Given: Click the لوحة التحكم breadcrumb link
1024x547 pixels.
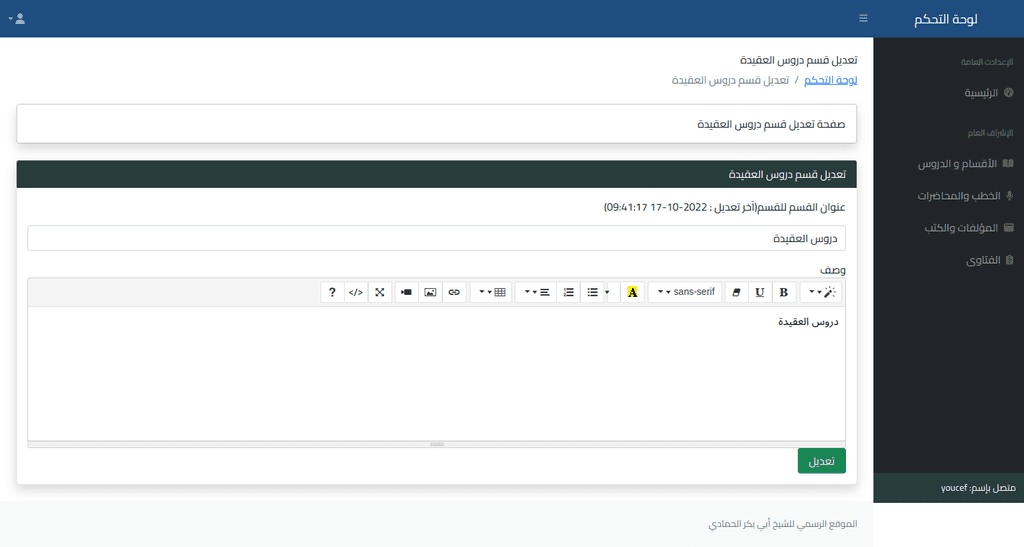Looking at the screenshot, I should coord(830,80).
